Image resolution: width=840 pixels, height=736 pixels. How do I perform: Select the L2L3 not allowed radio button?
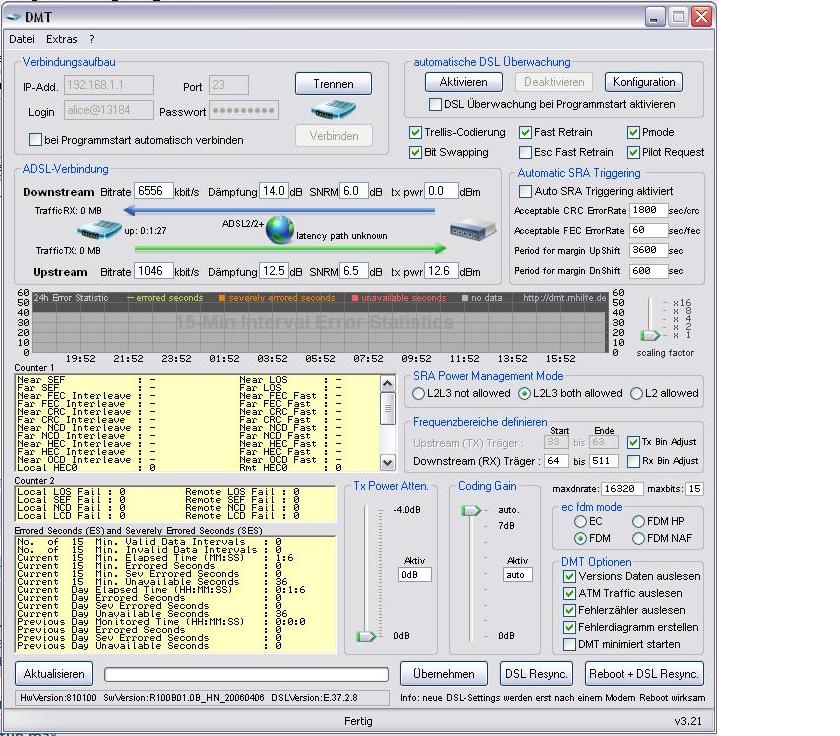tap(419, 394)
